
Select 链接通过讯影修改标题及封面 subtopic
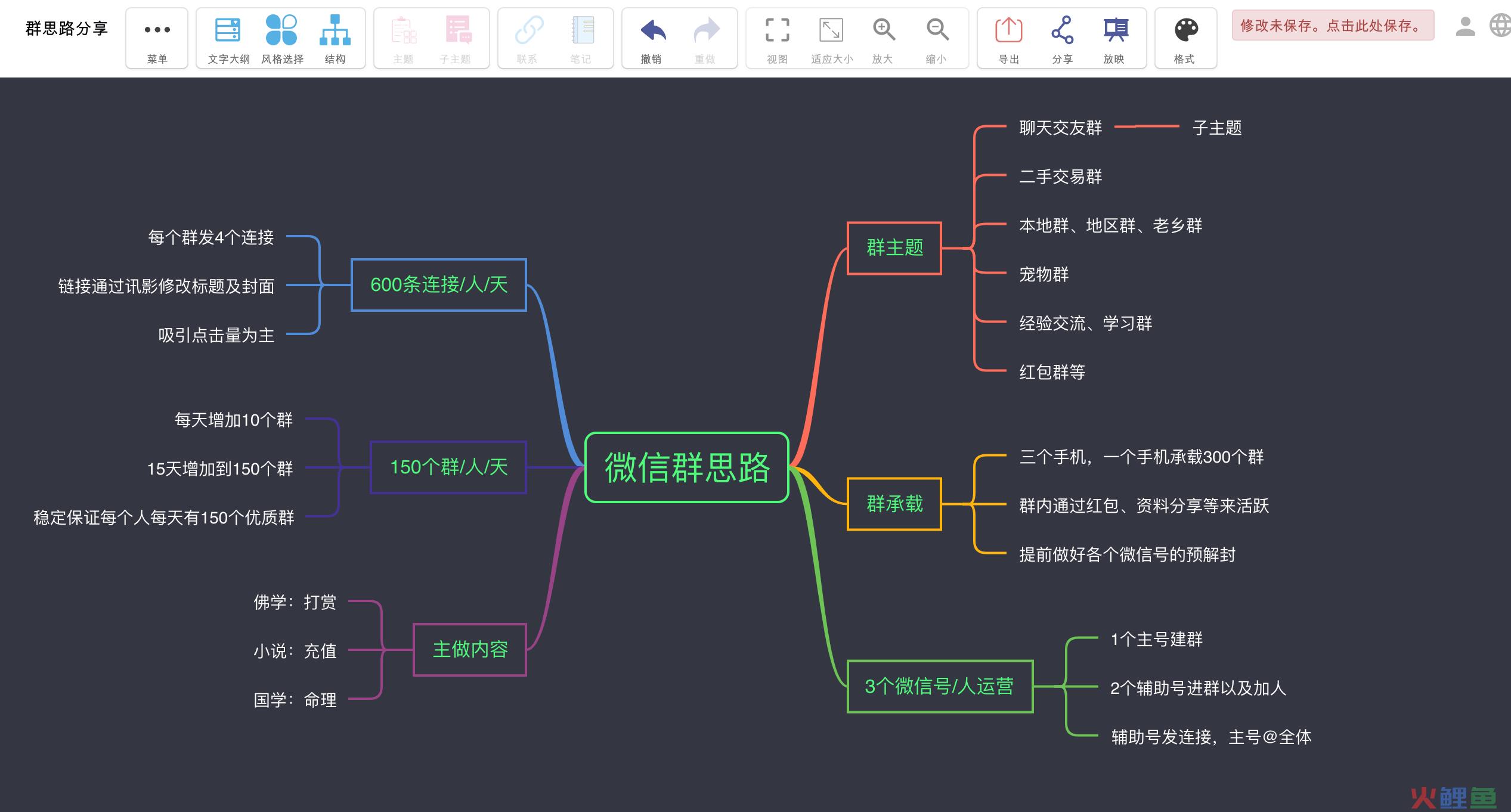coord(166,286)
